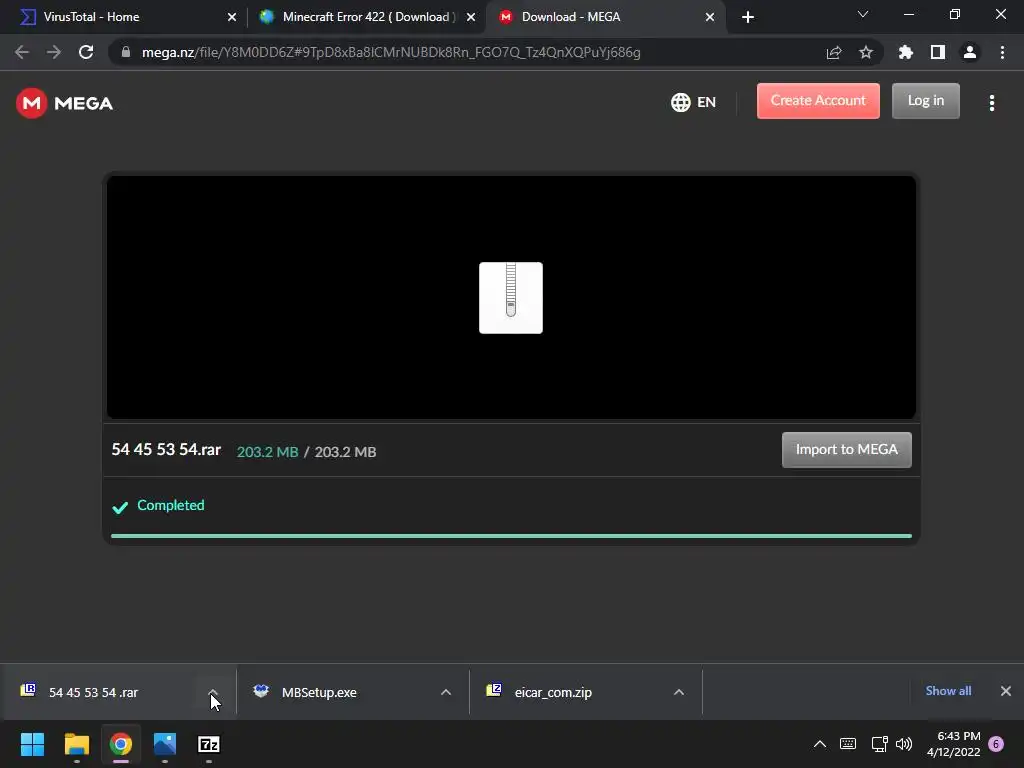Expand options for eicar_com.zip download
1024x768 pixels.
[x=679, y=692]
